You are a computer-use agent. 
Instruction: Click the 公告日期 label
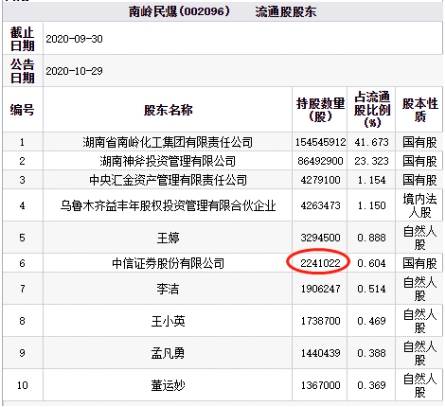tap(22, 71)
